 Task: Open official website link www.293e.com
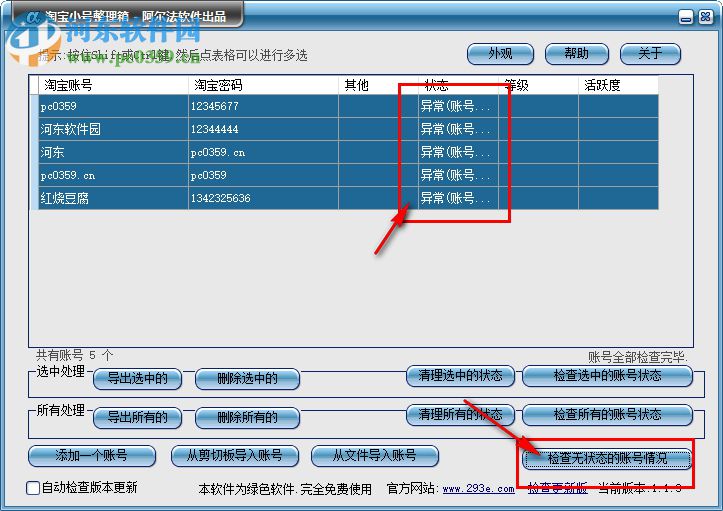pos(478,488)
